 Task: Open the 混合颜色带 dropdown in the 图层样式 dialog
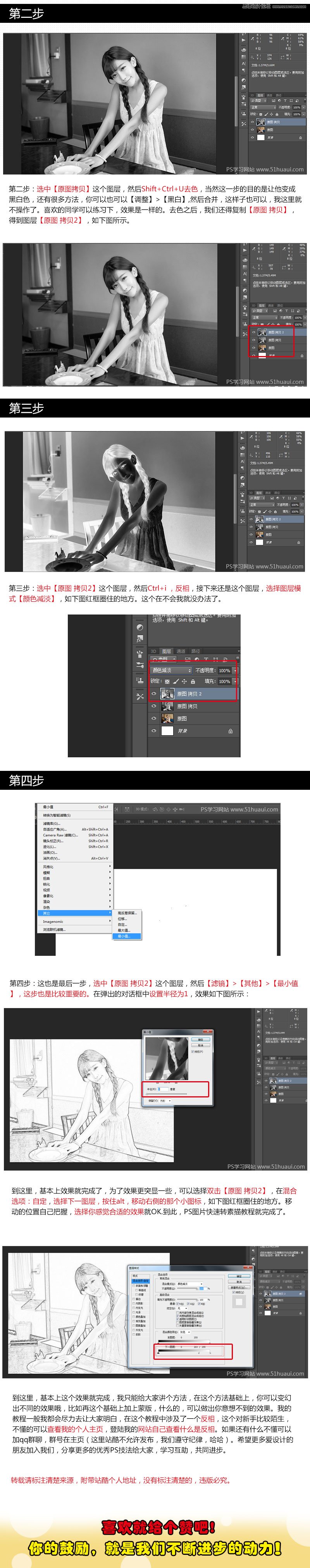click(x=185, y=1332)
